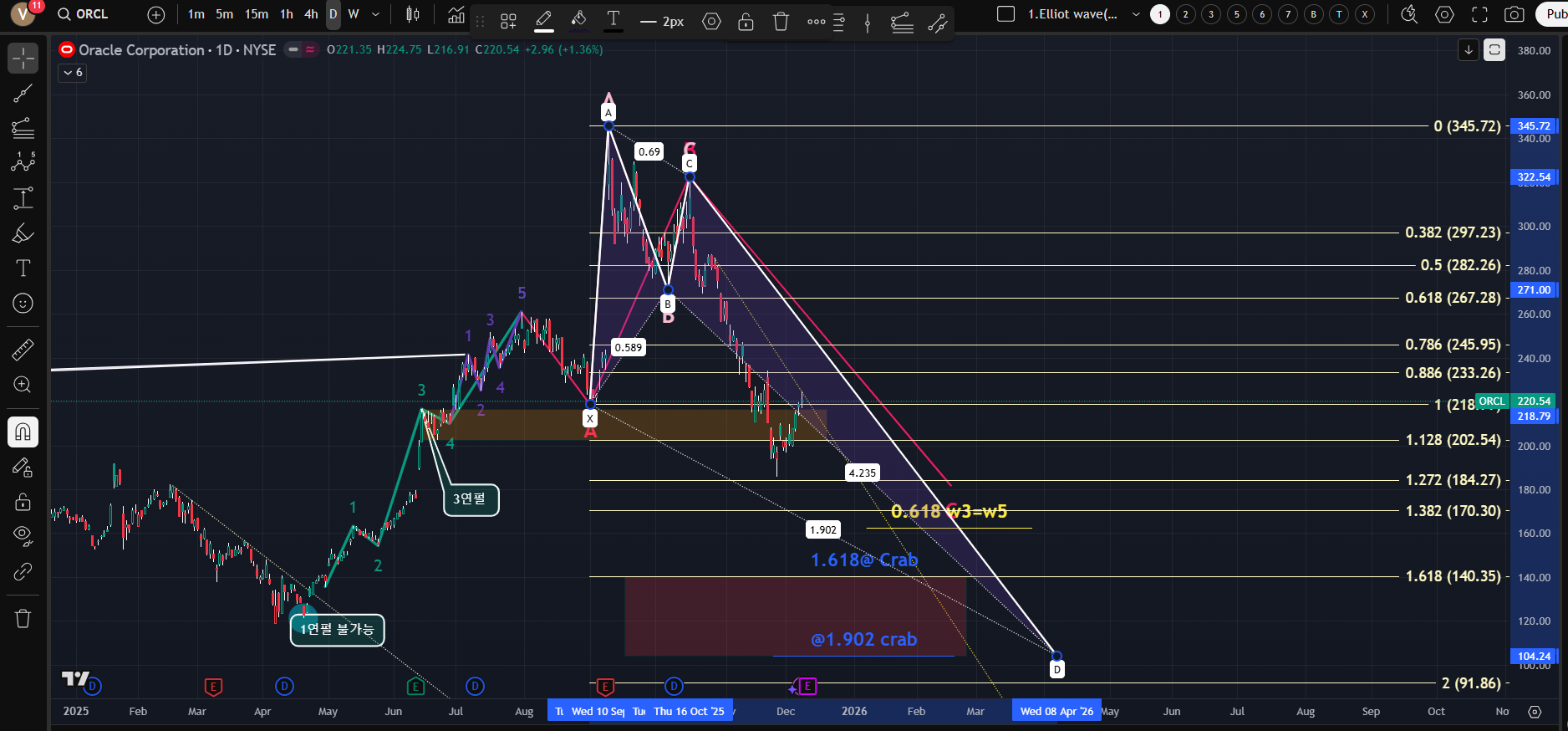Open the indicators menu

point(456,14)
